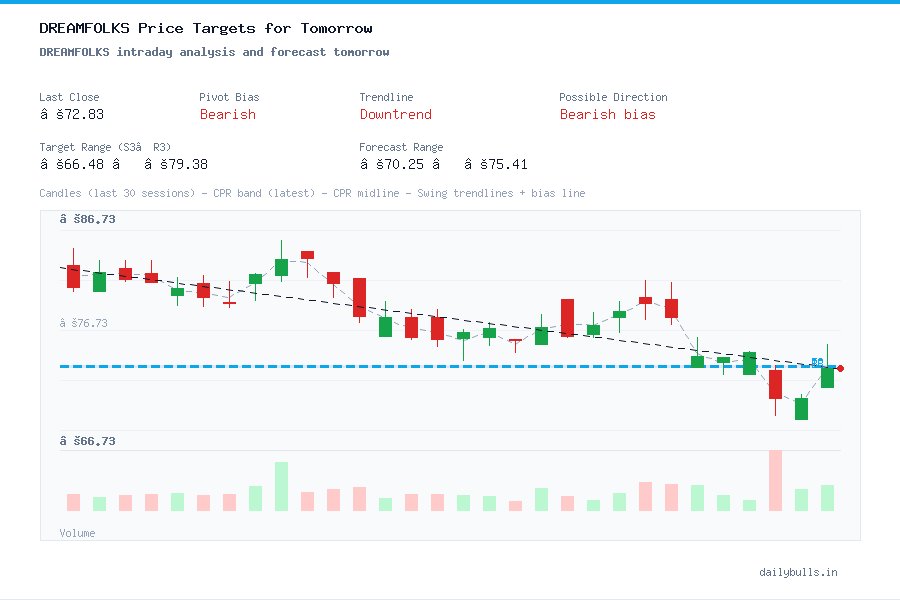Screen dimensions: 900x600
Task: Click the 86.73 price axis label
Action: (x=87, y=219)
